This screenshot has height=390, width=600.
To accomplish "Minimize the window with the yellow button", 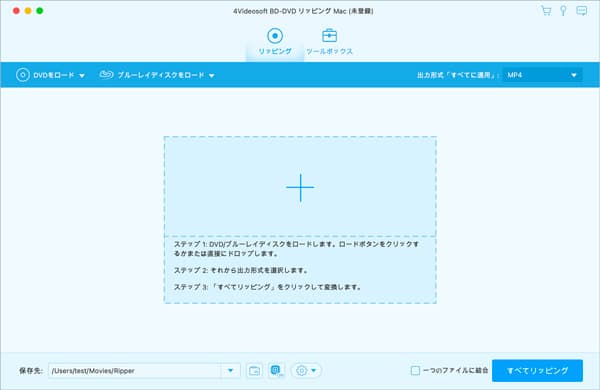I will [28, 11].
